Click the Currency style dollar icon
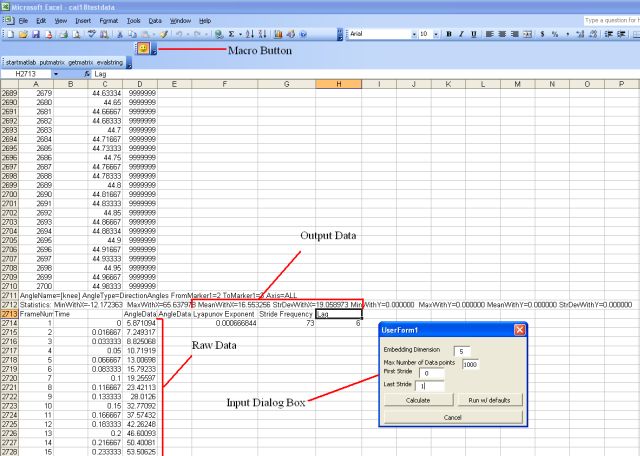Image resolution: width=640 pixels, height=456 pixels. tap(541, 34)
